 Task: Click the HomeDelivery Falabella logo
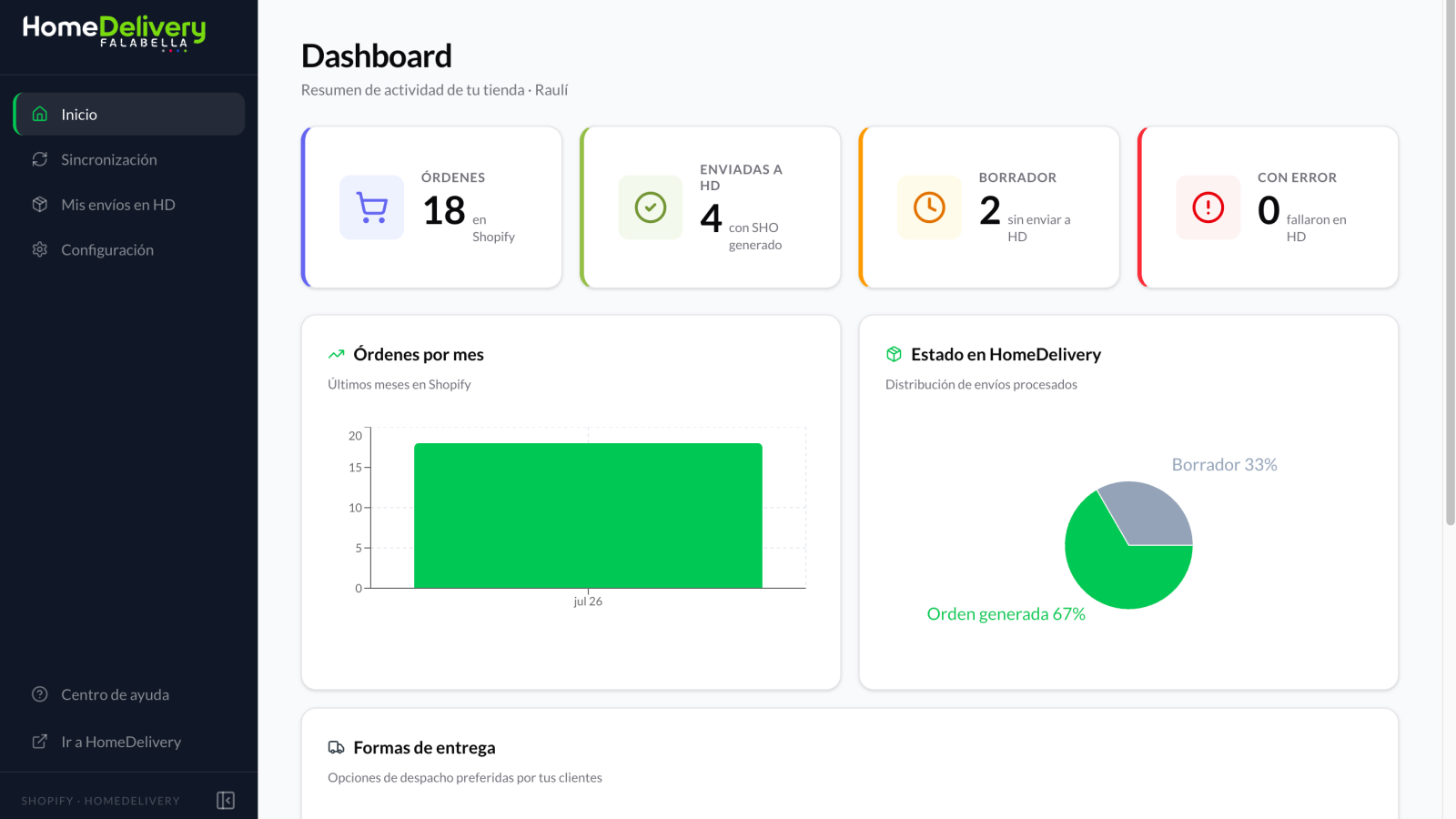(114, 33)
